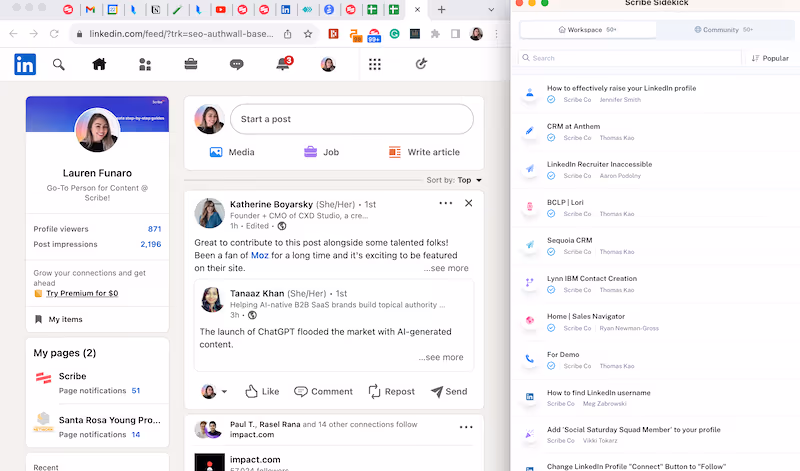Open three-dot menu on impact.com post
Image resolution: width=800 pixels, height=471 pixels.
466,427
